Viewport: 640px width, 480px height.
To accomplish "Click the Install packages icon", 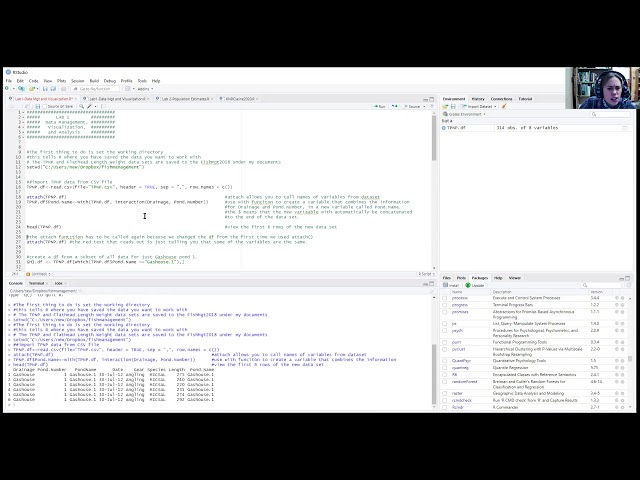I will [446, 285].
